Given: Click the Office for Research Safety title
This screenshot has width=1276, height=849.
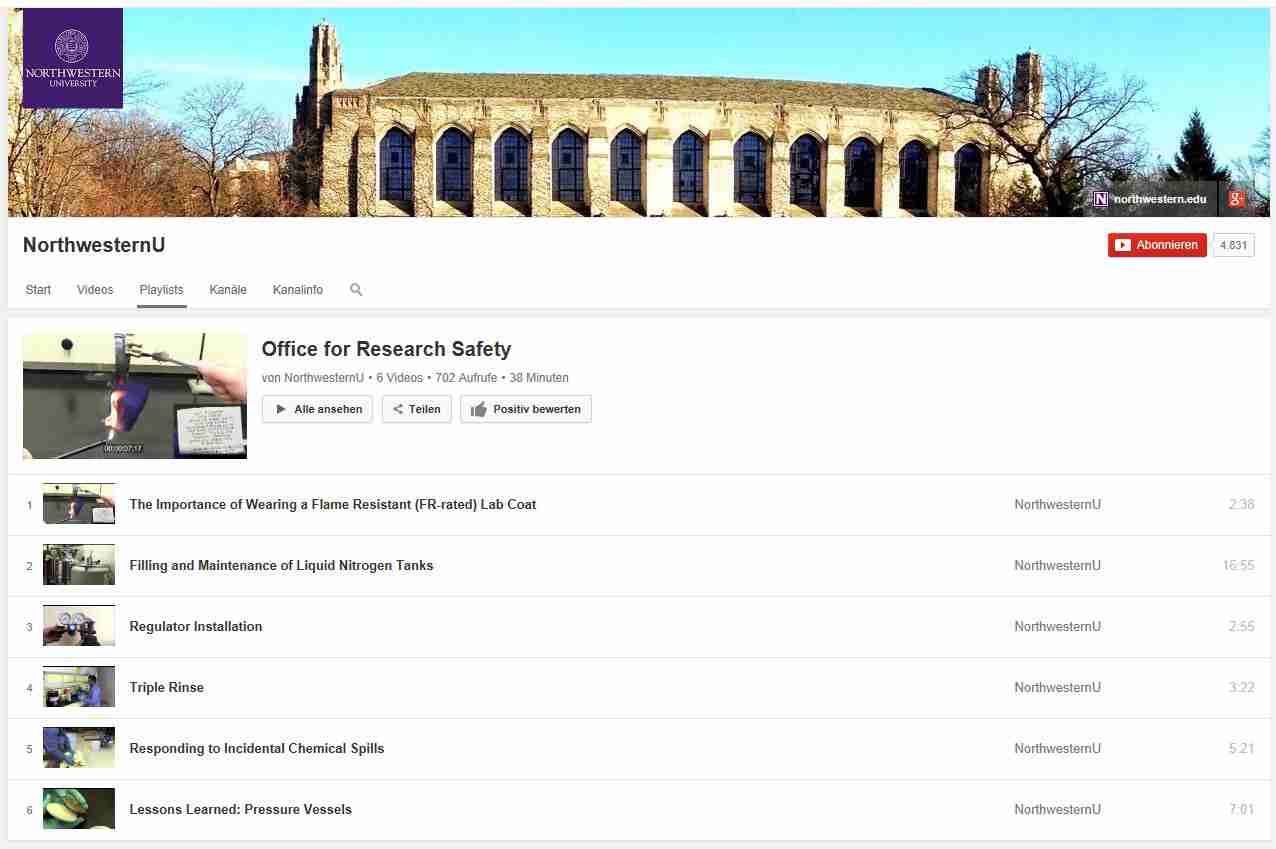Looking at the screenshot, I should [x=386, y=349].
